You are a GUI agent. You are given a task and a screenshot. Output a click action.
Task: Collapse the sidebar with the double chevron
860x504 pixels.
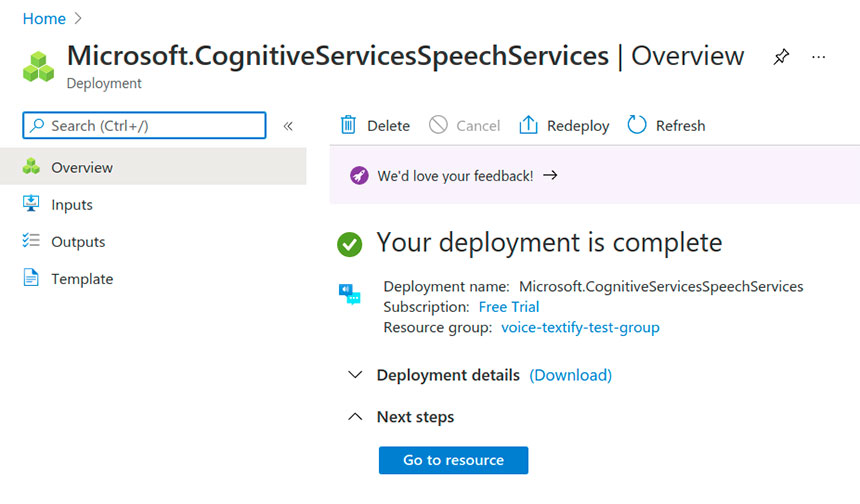(288, 126)
